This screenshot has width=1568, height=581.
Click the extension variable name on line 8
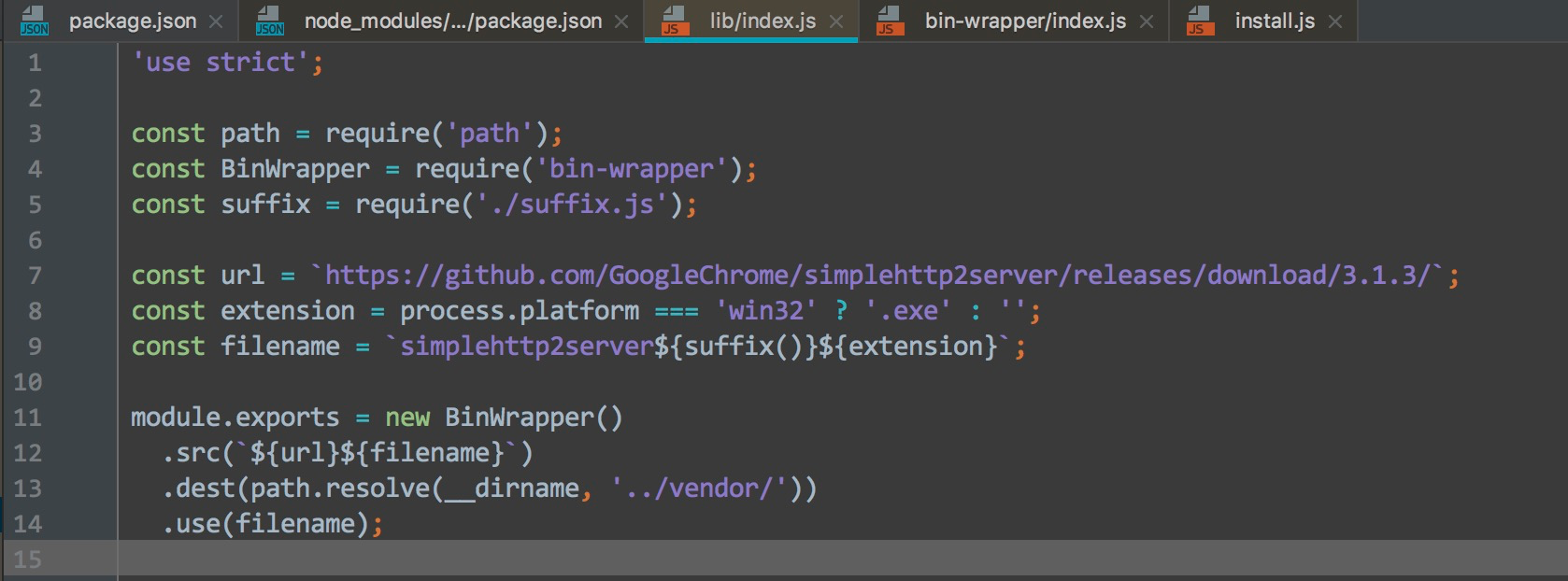tap(288, 311)
